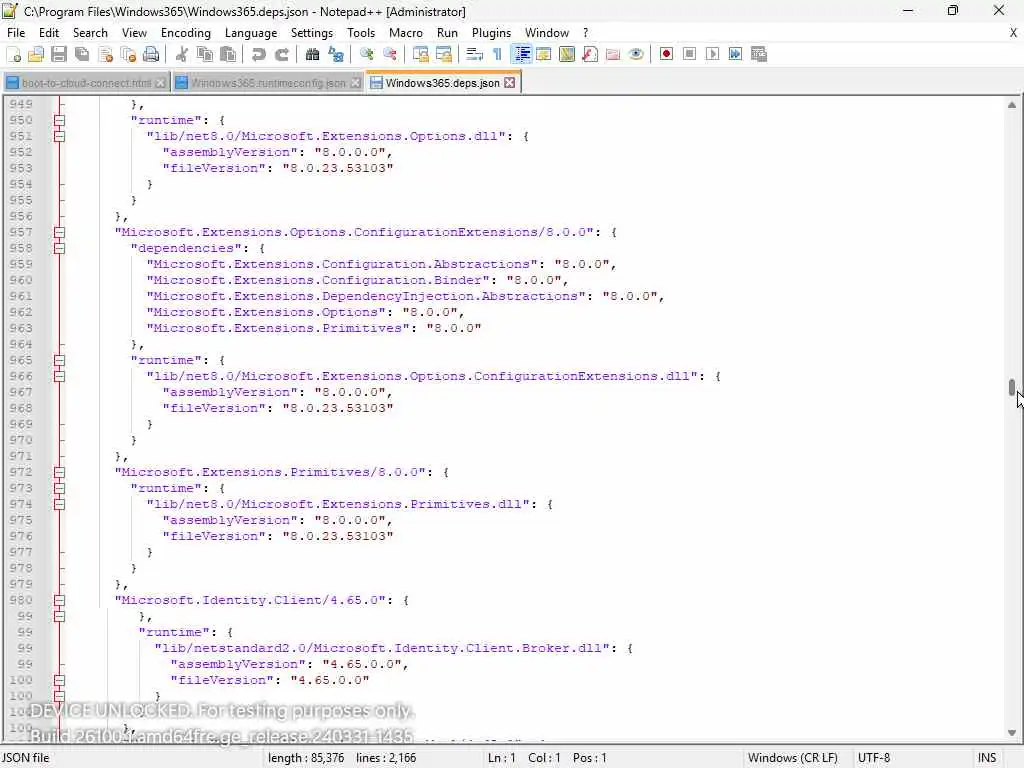Save current recorded macro icon
The width and height of the screenshot is (1024, 768).
click(759, 54)
